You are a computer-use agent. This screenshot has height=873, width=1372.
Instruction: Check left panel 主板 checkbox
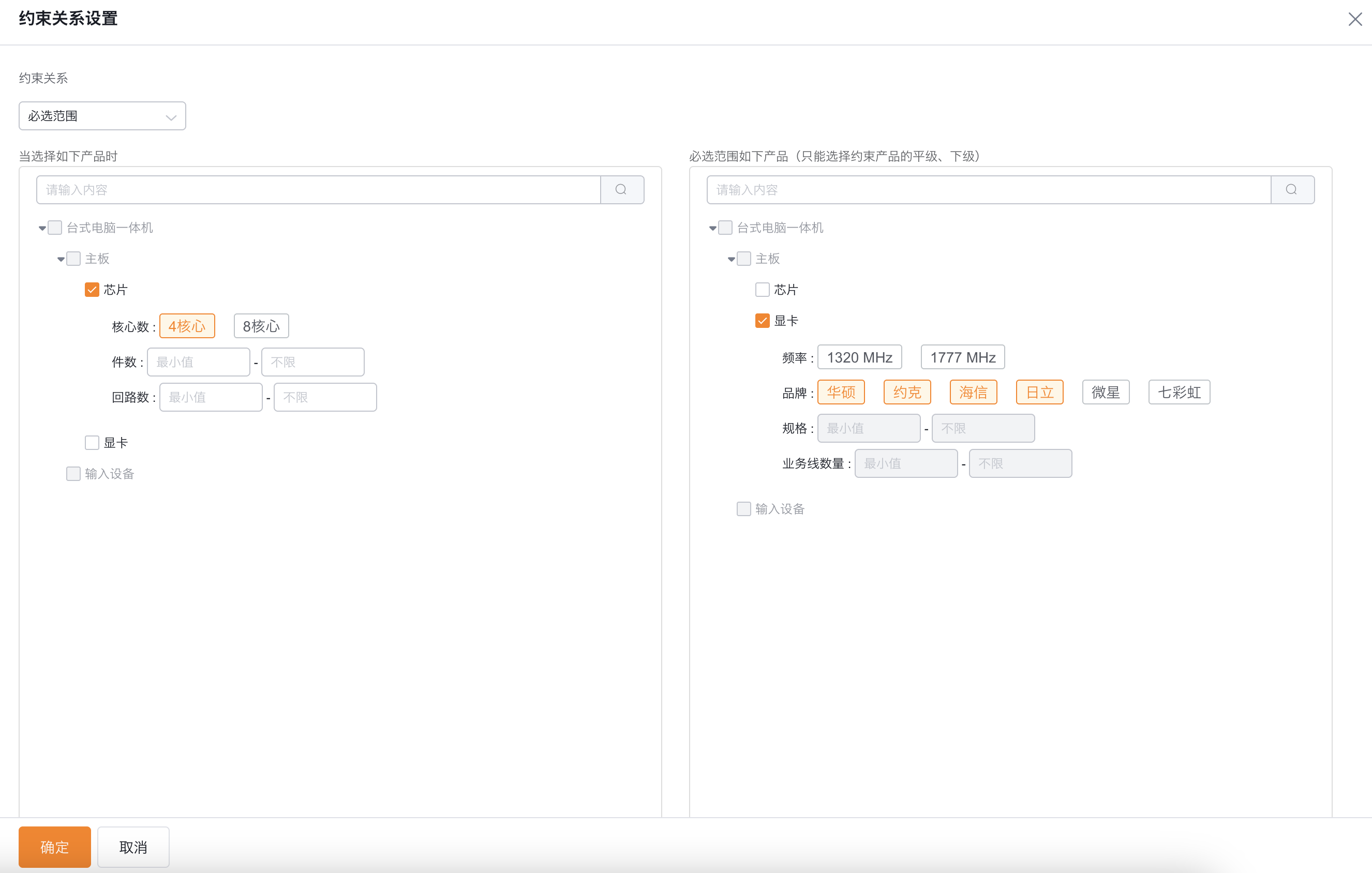[73, 259]
